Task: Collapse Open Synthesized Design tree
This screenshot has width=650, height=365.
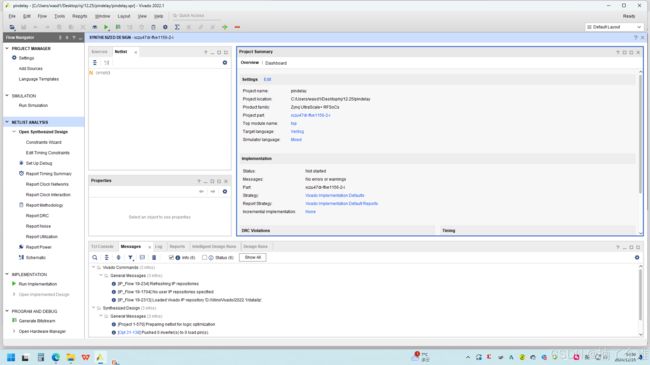Action: (x=14, y=131)
